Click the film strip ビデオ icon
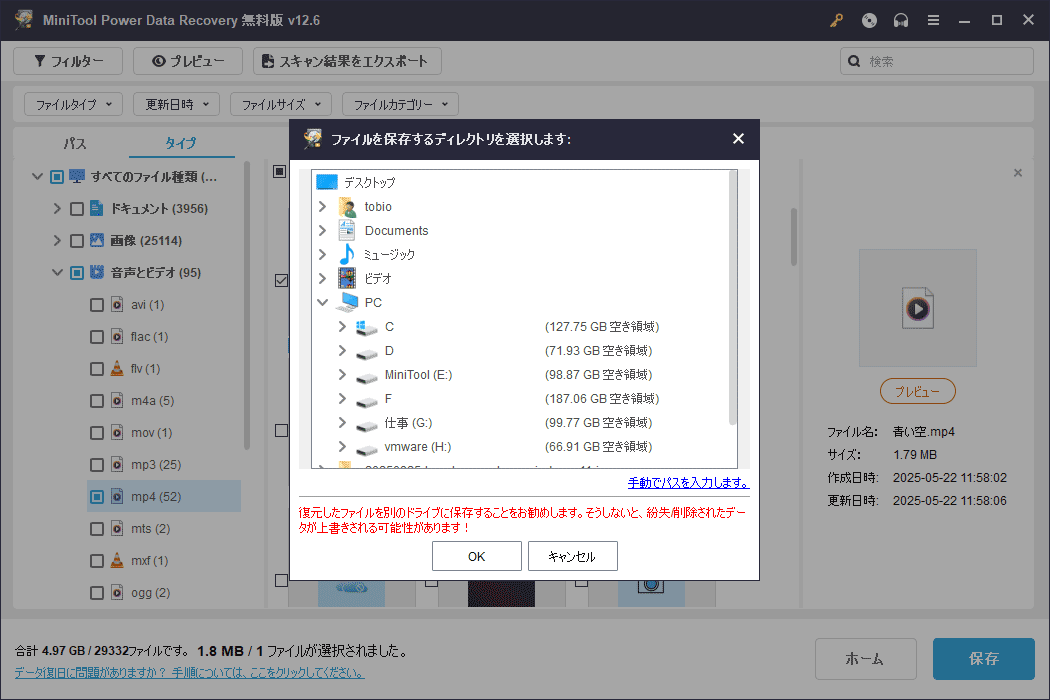This screenshot has width=1050, height=700. [x=347, y=278]
